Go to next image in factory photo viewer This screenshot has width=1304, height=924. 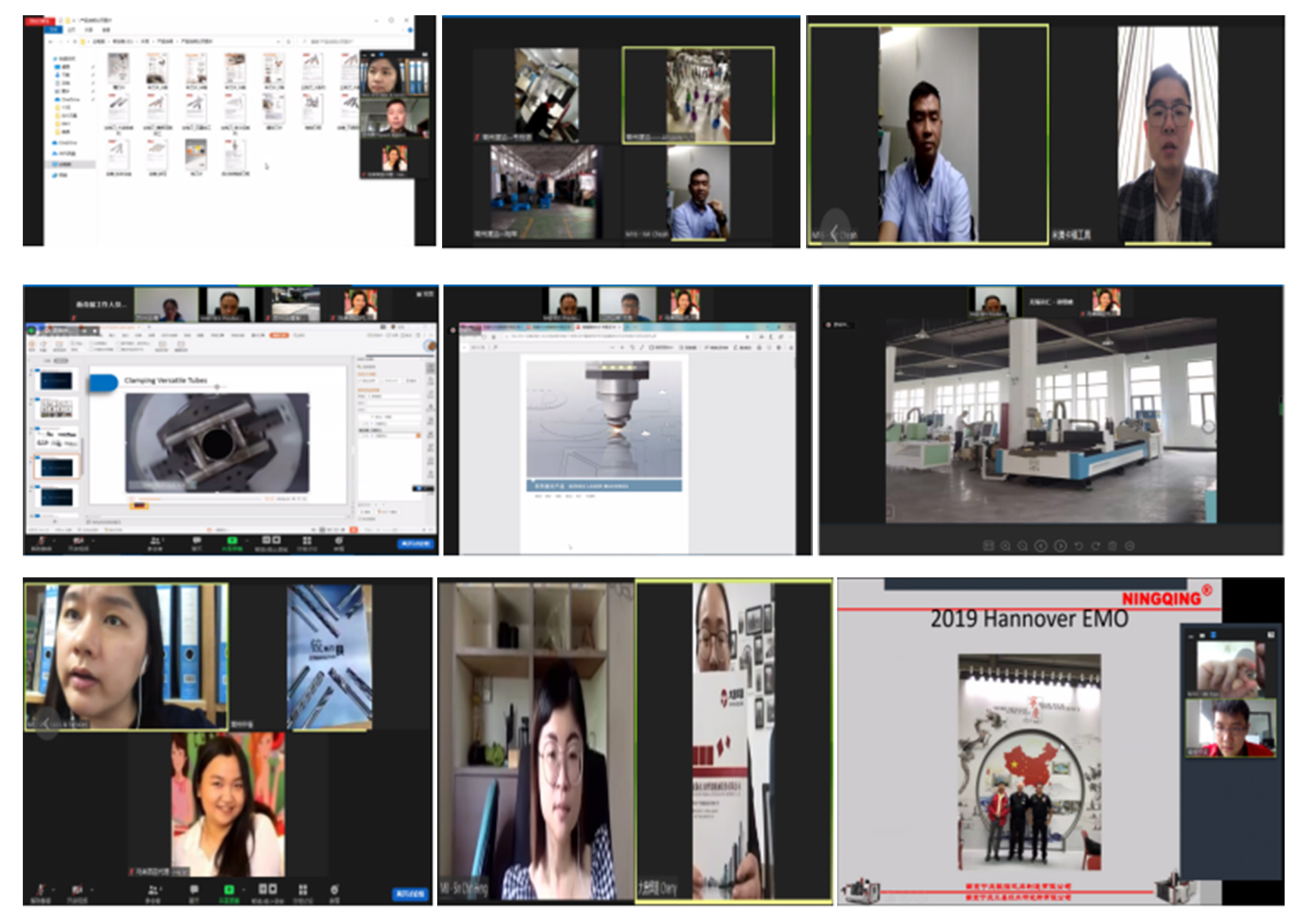tap(1060, 546)
